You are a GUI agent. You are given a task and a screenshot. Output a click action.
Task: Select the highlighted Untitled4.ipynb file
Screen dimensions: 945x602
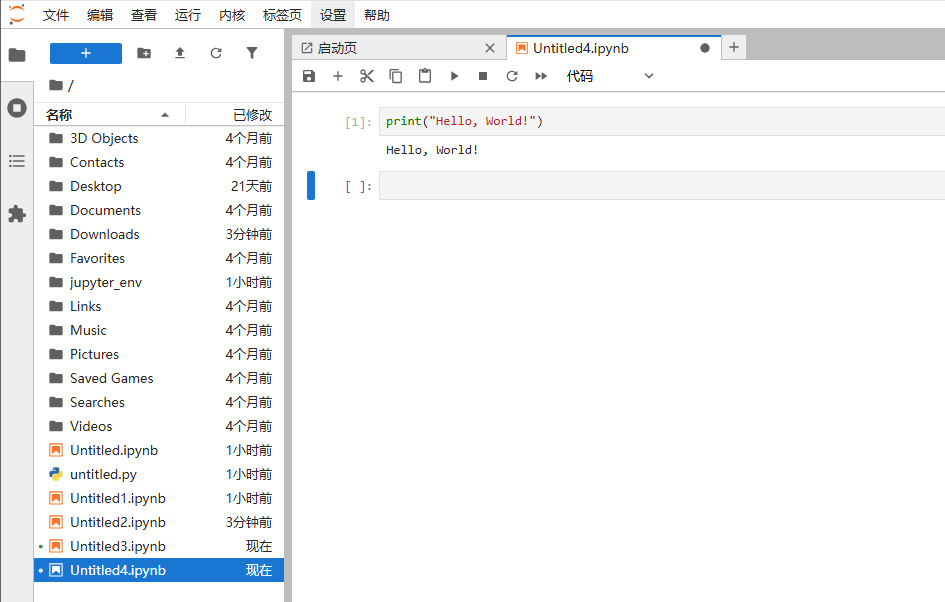159,570
